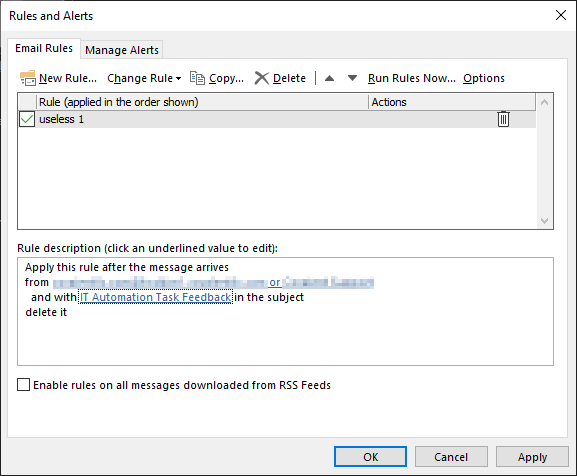Click the Actions column header
577x476 pixels.
click(x=452, y=102)
